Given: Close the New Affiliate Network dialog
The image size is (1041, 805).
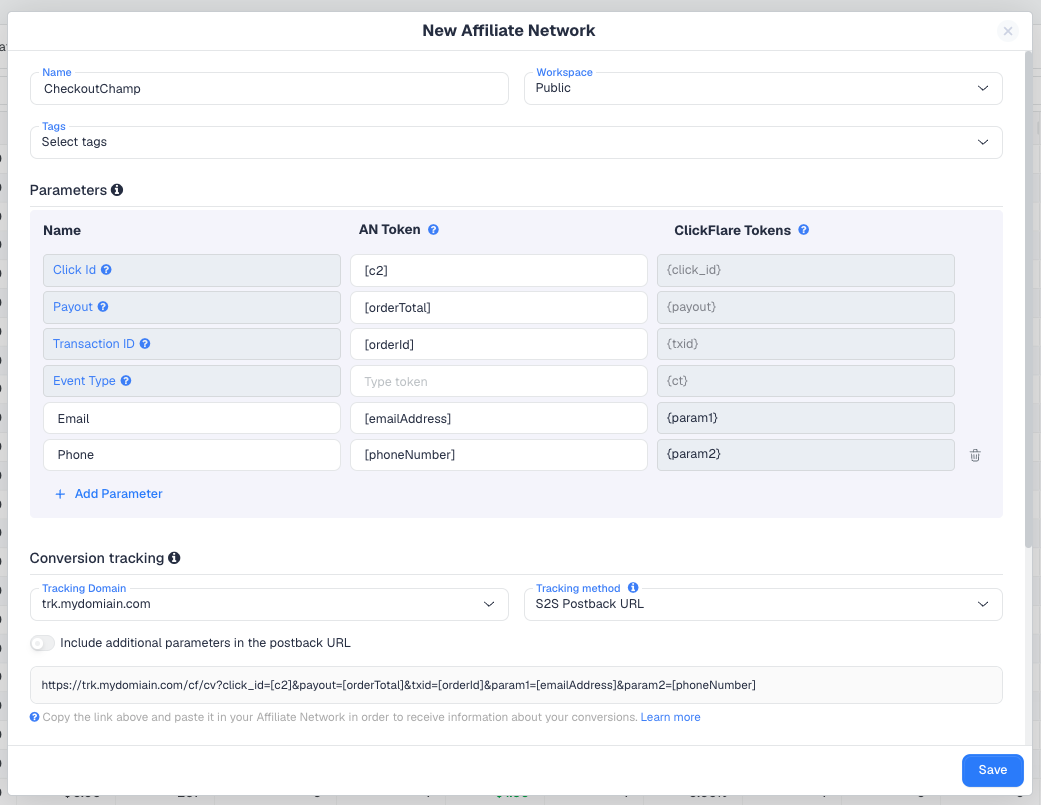Looking at the screenshot, I should point(1007,31).
